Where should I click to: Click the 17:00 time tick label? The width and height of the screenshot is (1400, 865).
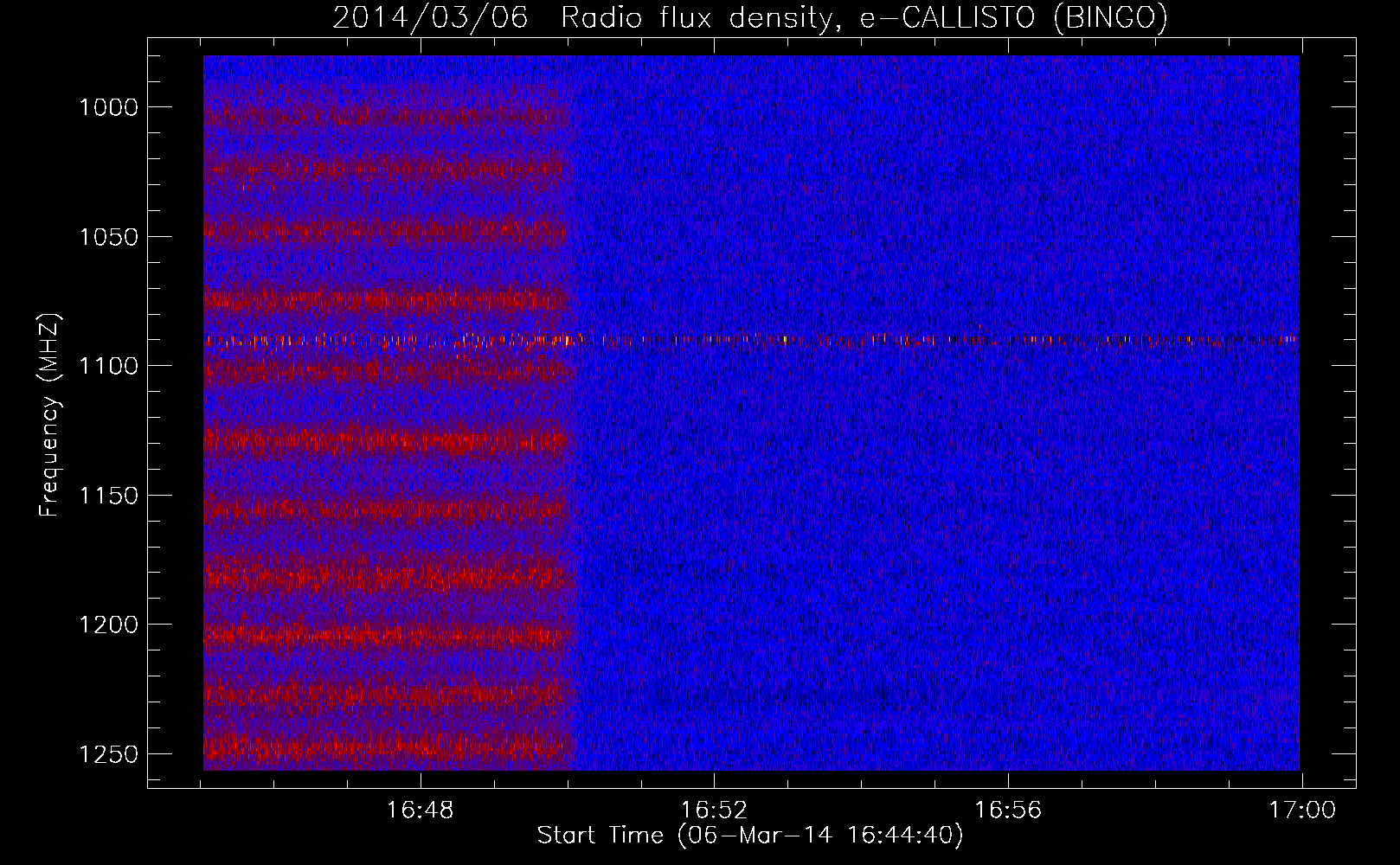[x=1302, y=811]
